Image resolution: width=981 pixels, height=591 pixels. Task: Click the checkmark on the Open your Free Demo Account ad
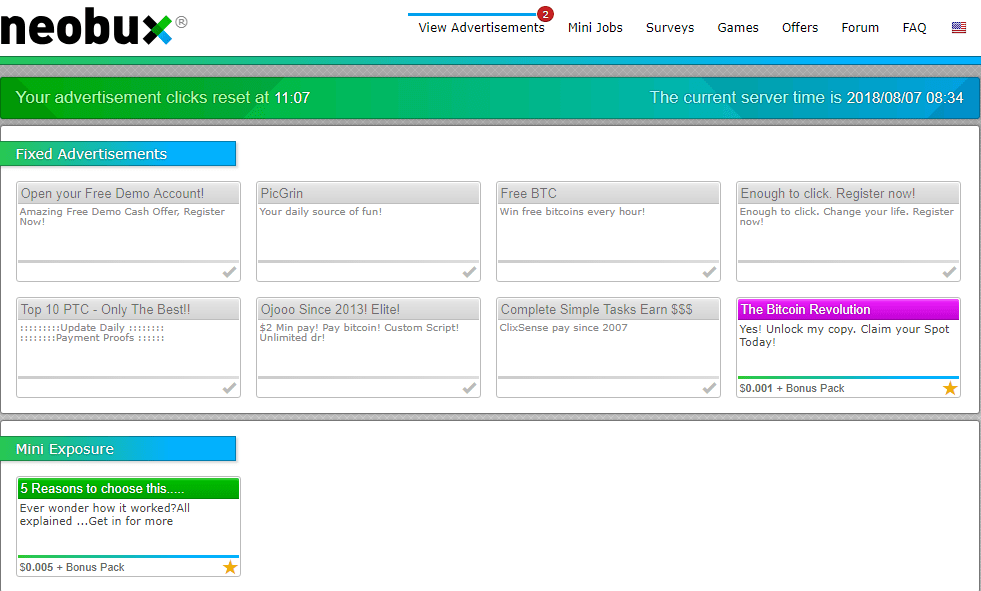230,272
